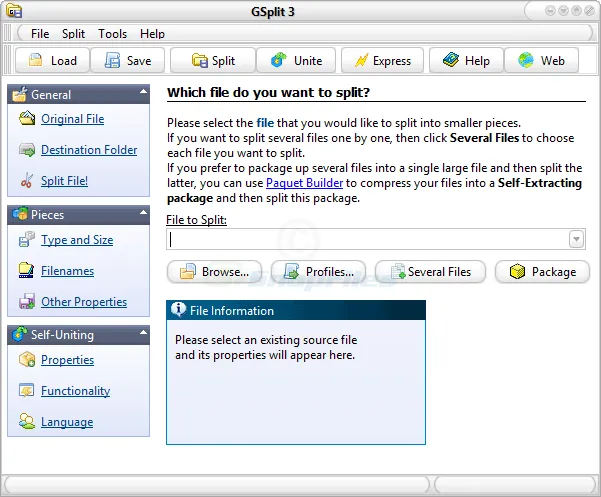Open the Help menu
Screen dimensions: 601x497
point(152,34)
